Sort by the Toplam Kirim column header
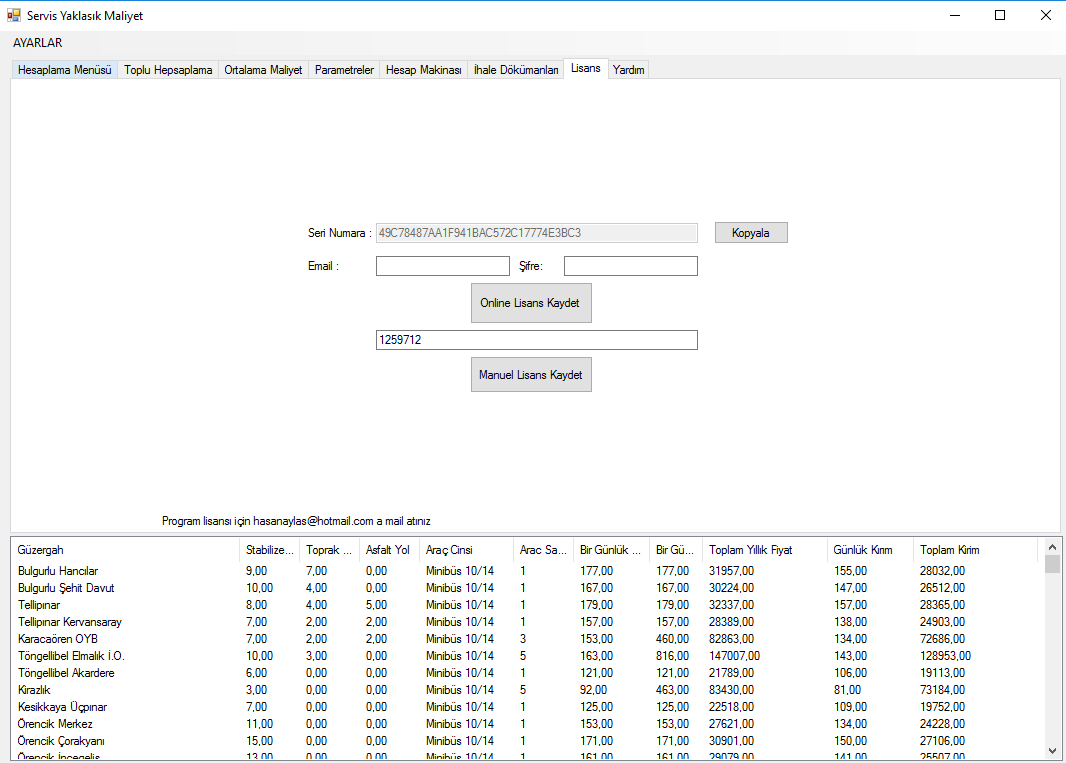The width and height of the screenshot is (1066, 763). click(976, 550)
